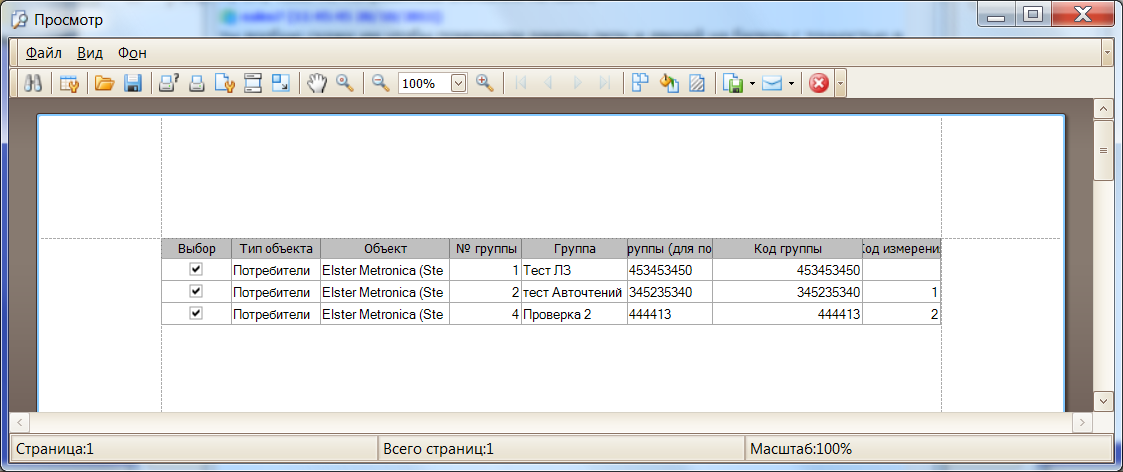The width and height of the screenshot is (1123, 472).
Task: Click the vertical scrollbar down arrow
Action: tap(1103, 400)
